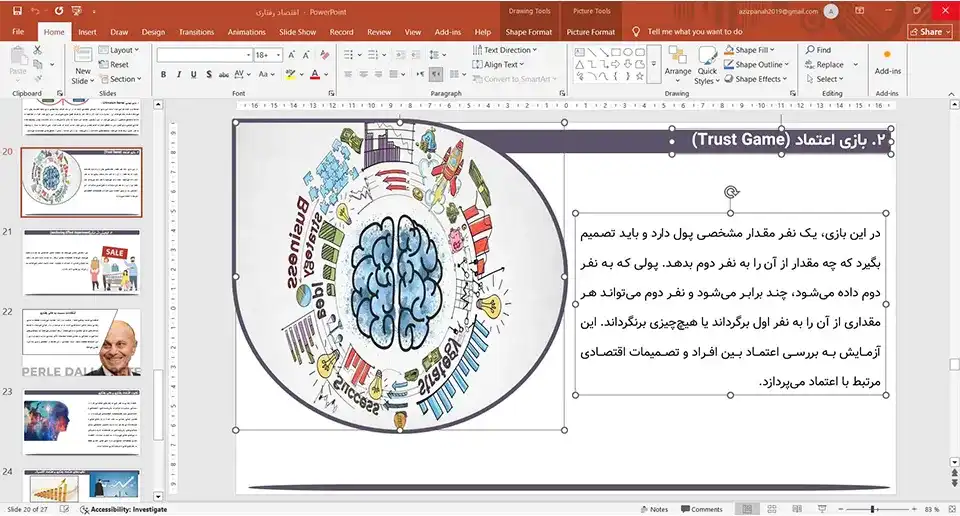Open the font size dropdown showing 18+
This screenshot has width=960, height=516.
[x=268, y=55]
